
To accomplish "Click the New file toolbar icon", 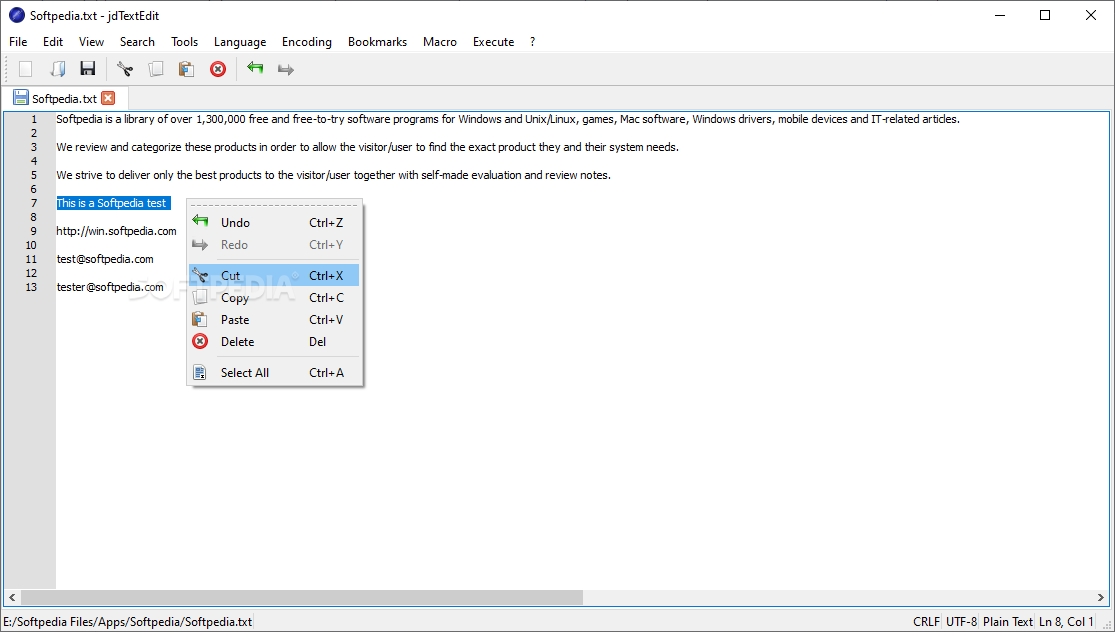I will (26, 69).
